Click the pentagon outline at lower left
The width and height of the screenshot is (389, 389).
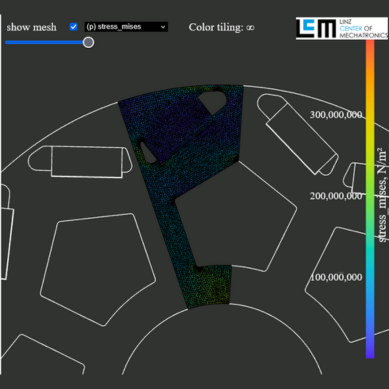[x=98, y=269]
